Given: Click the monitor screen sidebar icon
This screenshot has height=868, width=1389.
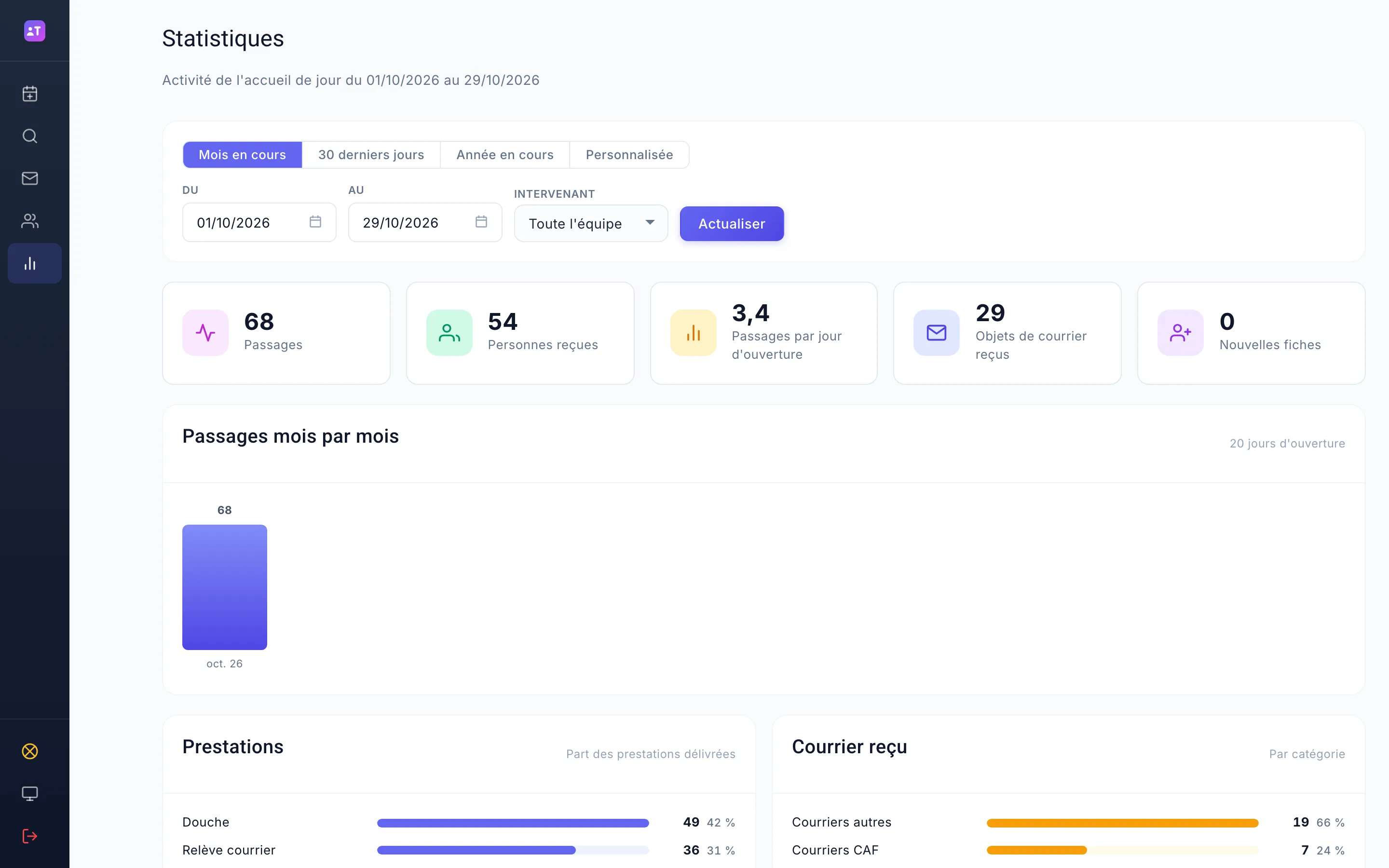Looking at the screenshot, I should tap(30, 794).
